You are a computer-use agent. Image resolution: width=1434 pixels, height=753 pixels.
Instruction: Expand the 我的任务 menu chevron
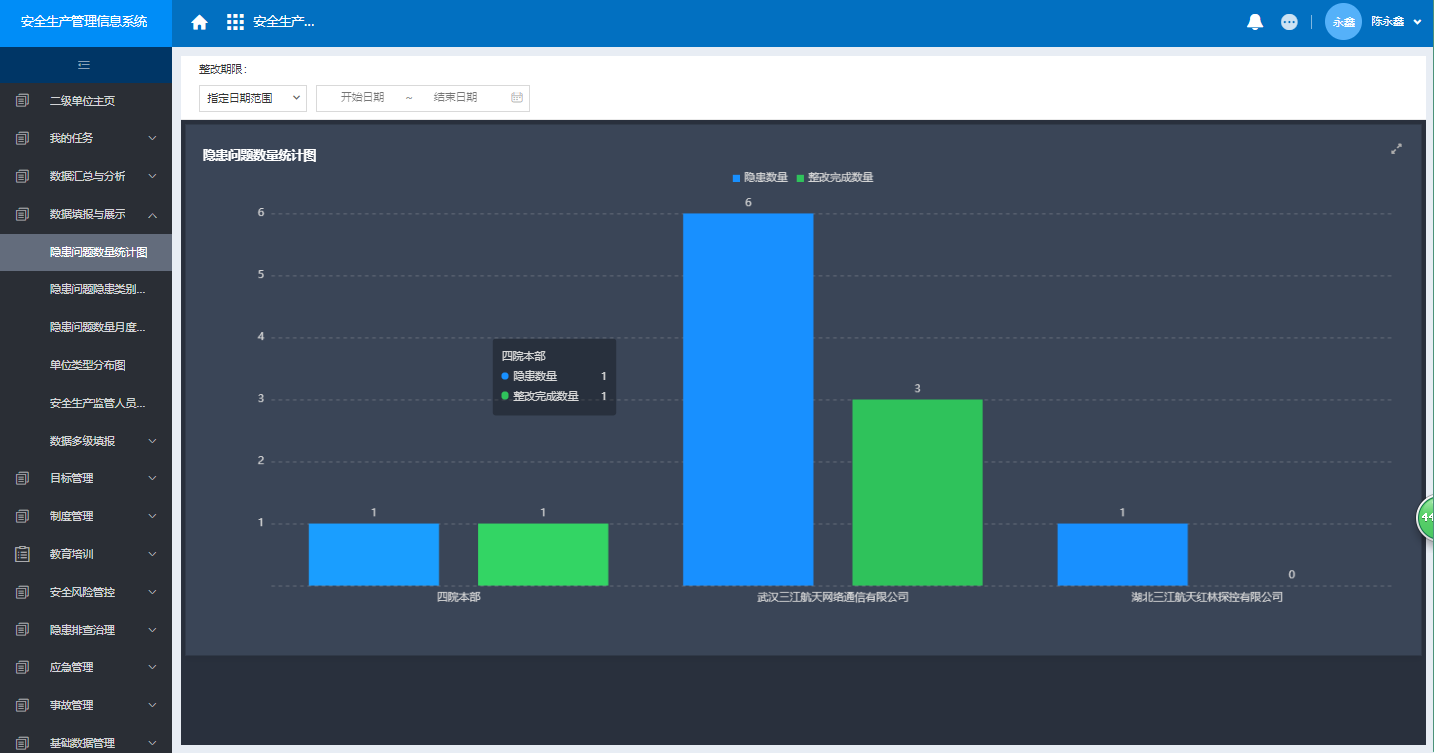point(152,138)
